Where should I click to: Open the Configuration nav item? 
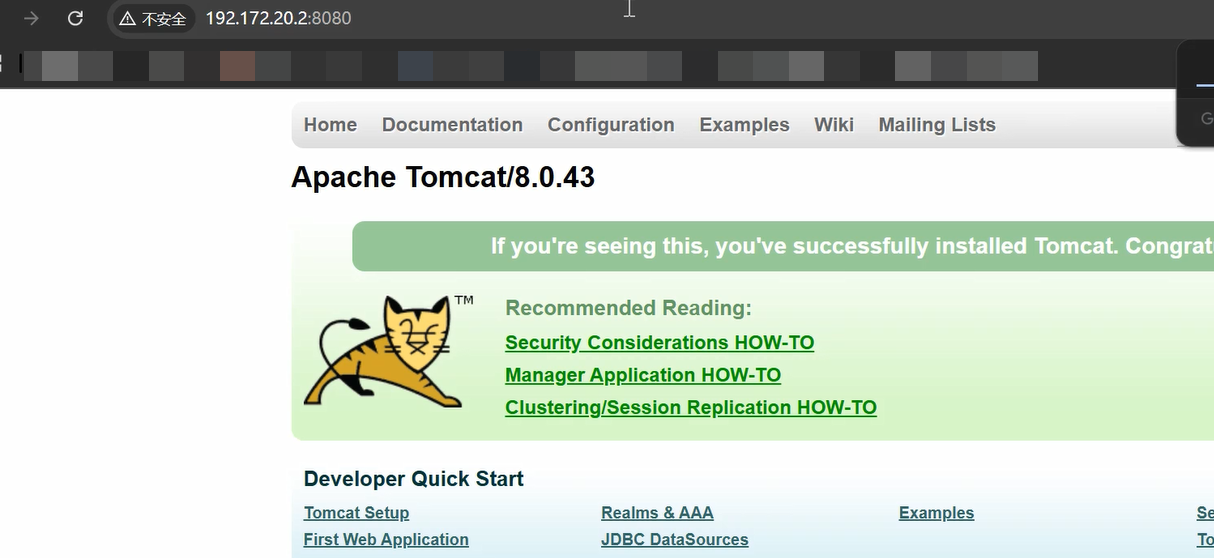(x=611, y=125)
